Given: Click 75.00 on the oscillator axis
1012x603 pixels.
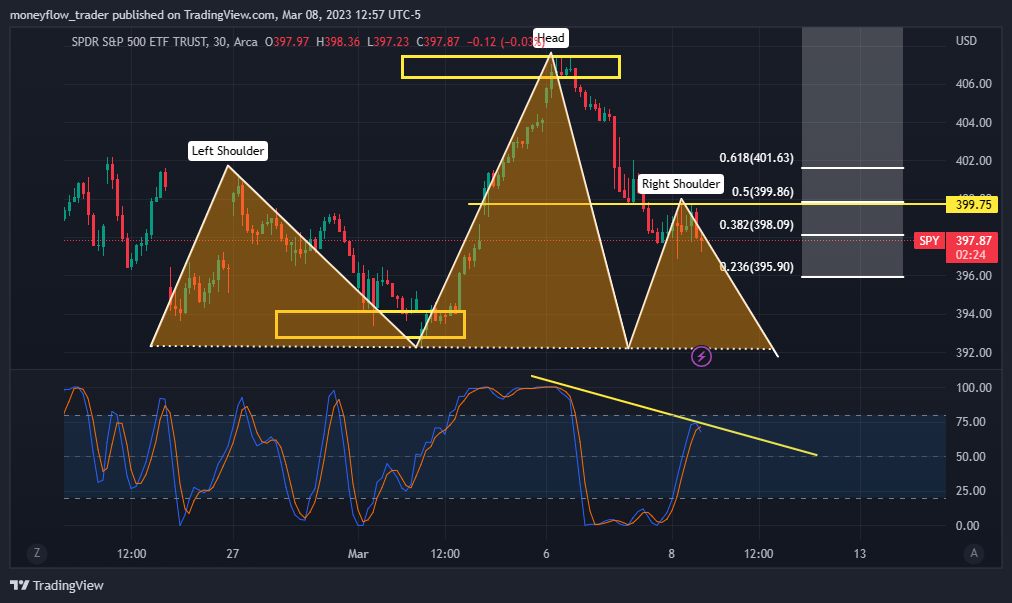Looking at the screenshot, I should tap(971, 422).
